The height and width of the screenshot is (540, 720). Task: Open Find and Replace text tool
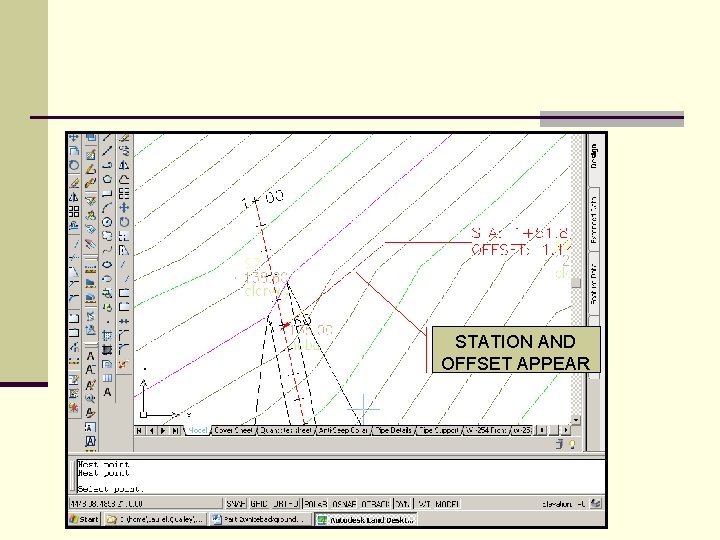pos(90,399)
